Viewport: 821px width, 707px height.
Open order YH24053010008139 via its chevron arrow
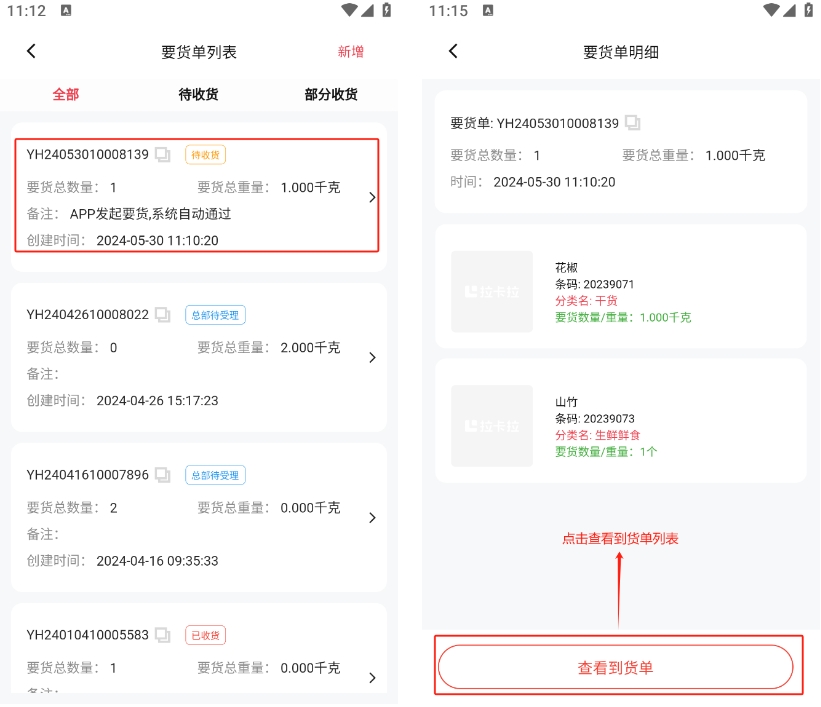pyautogui.click(x=372, y=198)
